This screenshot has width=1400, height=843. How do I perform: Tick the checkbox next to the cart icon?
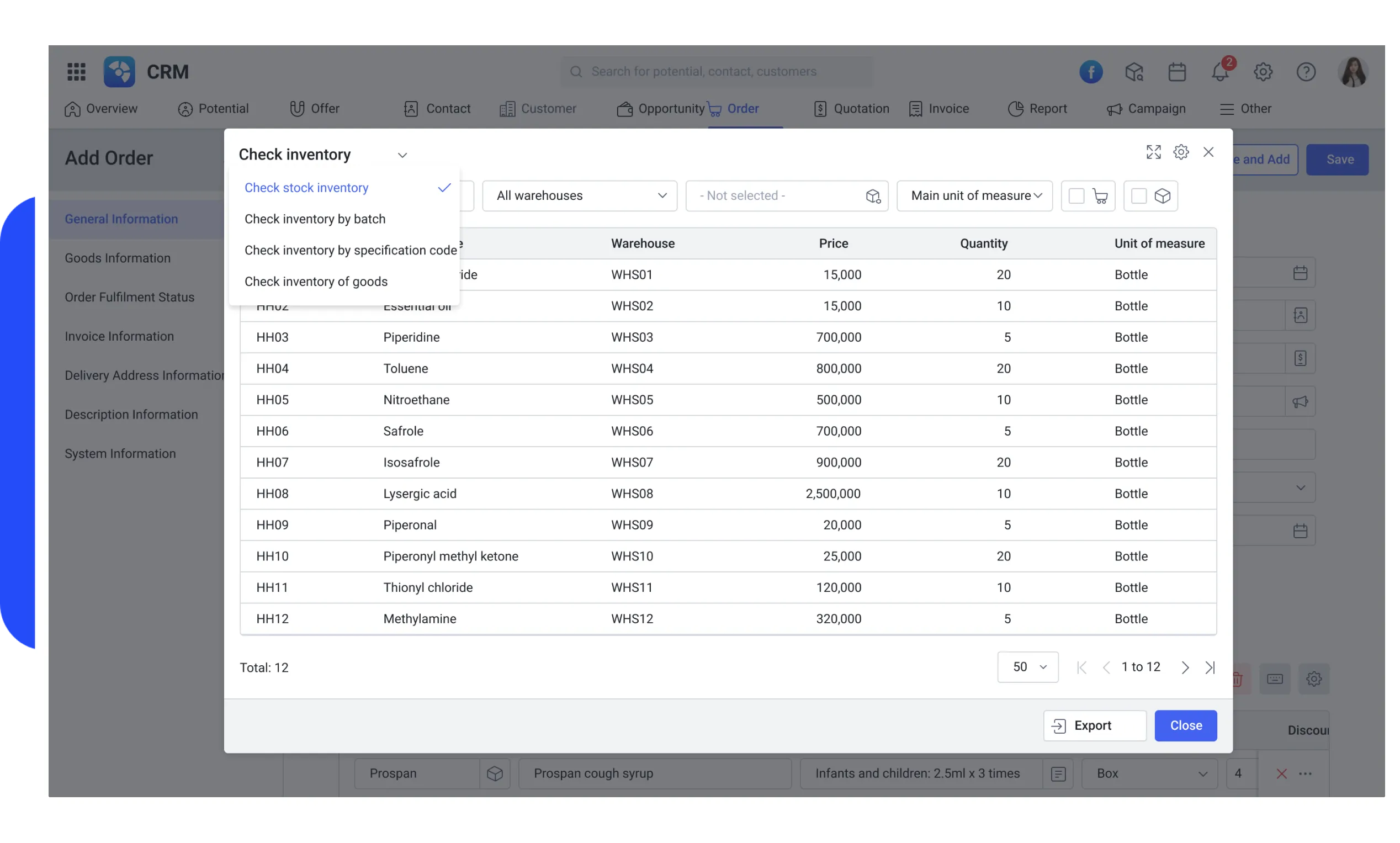1077,196
